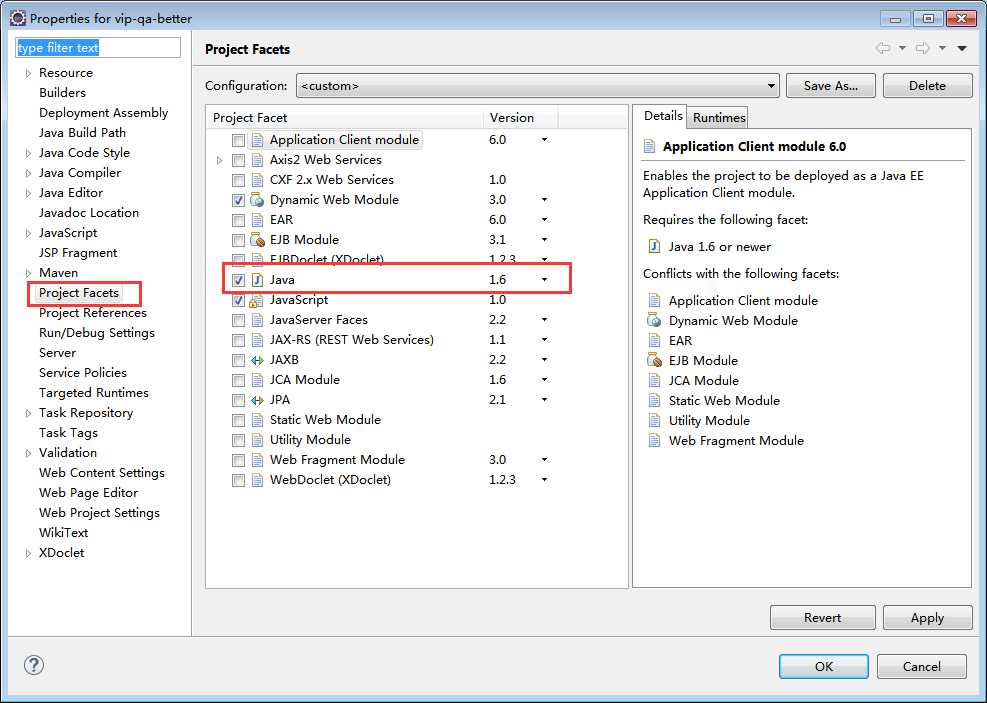Click the Static Web Module facet icon
987x703 pixels.
(x=257, y=420)
